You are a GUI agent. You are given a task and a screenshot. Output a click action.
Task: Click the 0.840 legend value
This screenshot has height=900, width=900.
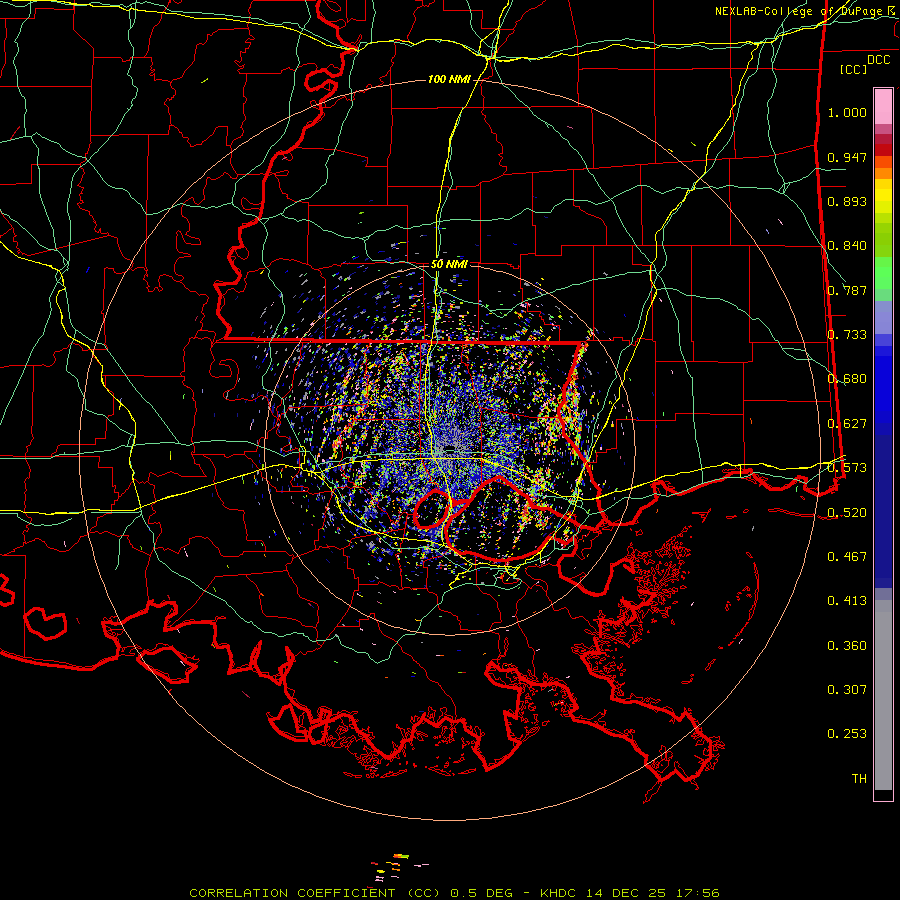pyautogui.click(x=847, y=246)
